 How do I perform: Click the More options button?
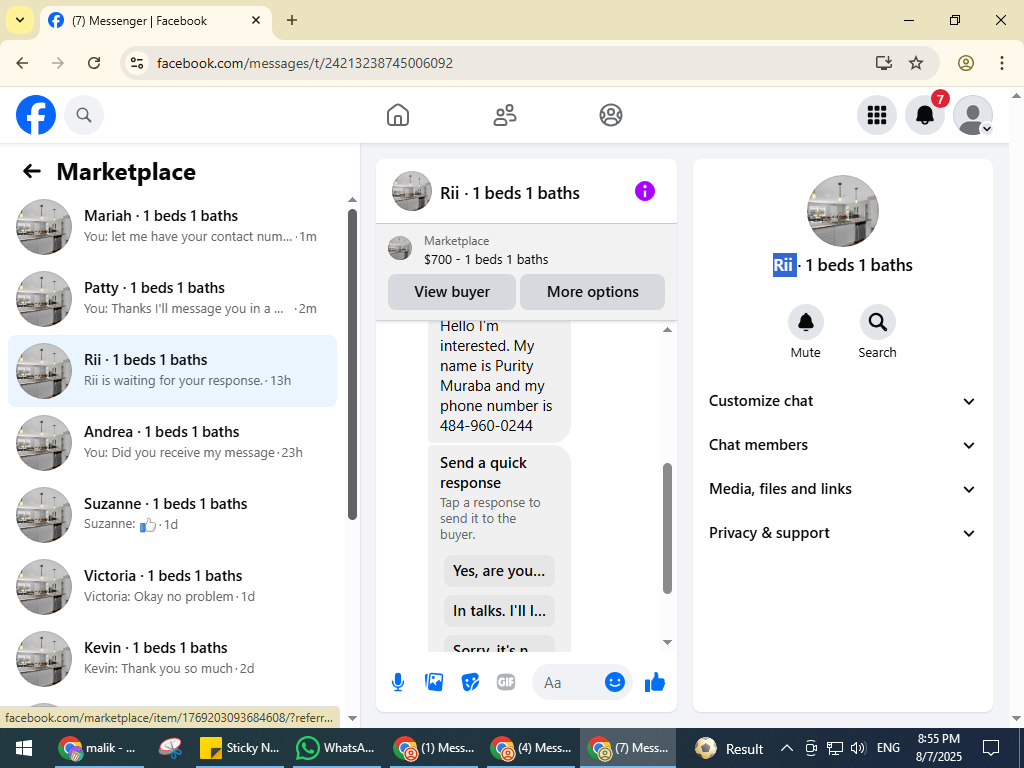pos(592,292)
